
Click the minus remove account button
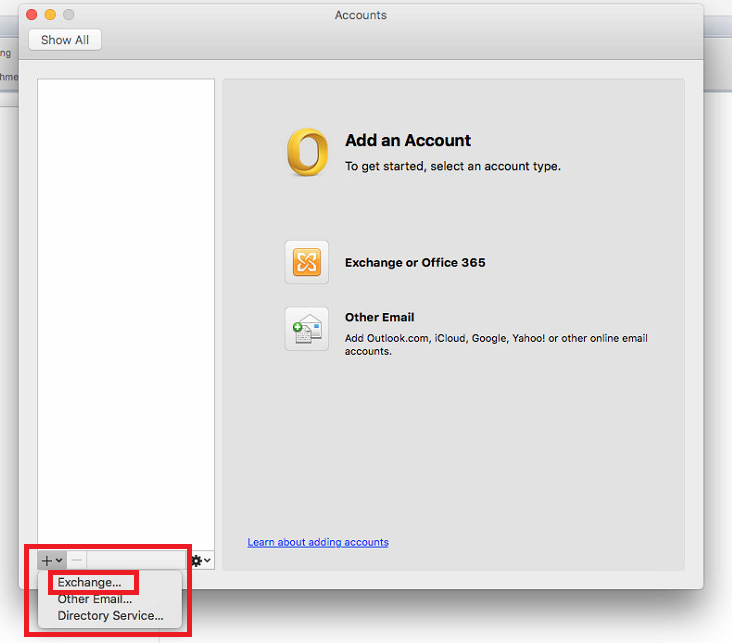click(78, 561)
